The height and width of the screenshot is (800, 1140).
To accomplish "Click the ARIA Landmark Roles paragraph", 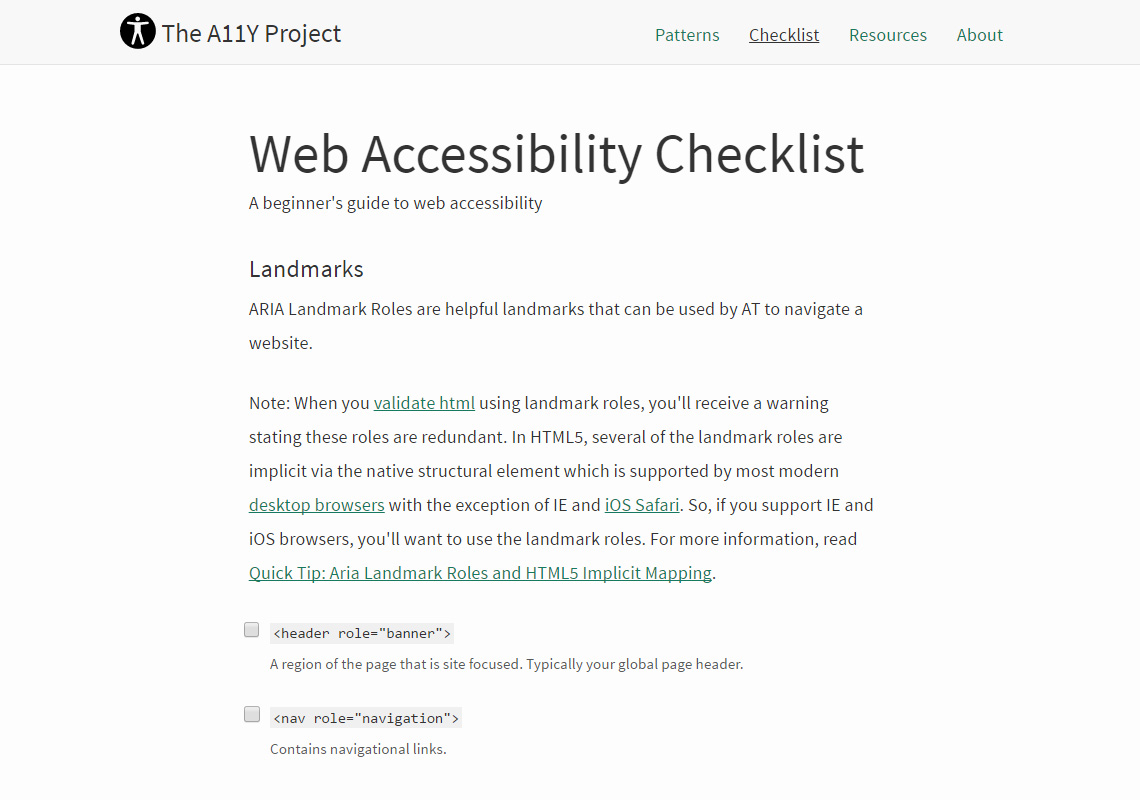I will [555, 309].
